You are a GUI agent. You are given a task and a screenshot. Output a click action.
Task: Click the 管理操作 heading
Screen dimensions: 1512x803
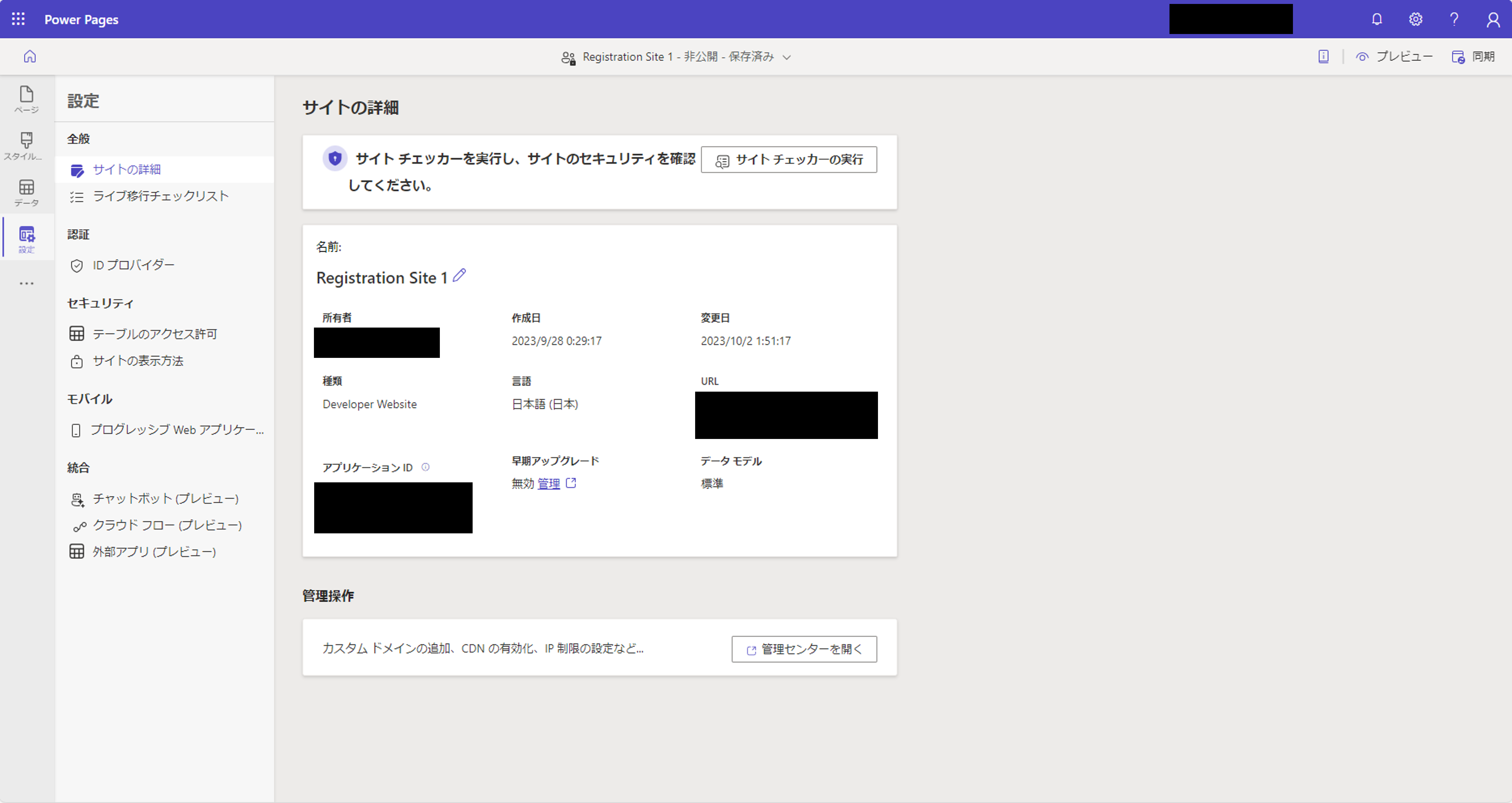pyautogui.click(x=328, y=596)
